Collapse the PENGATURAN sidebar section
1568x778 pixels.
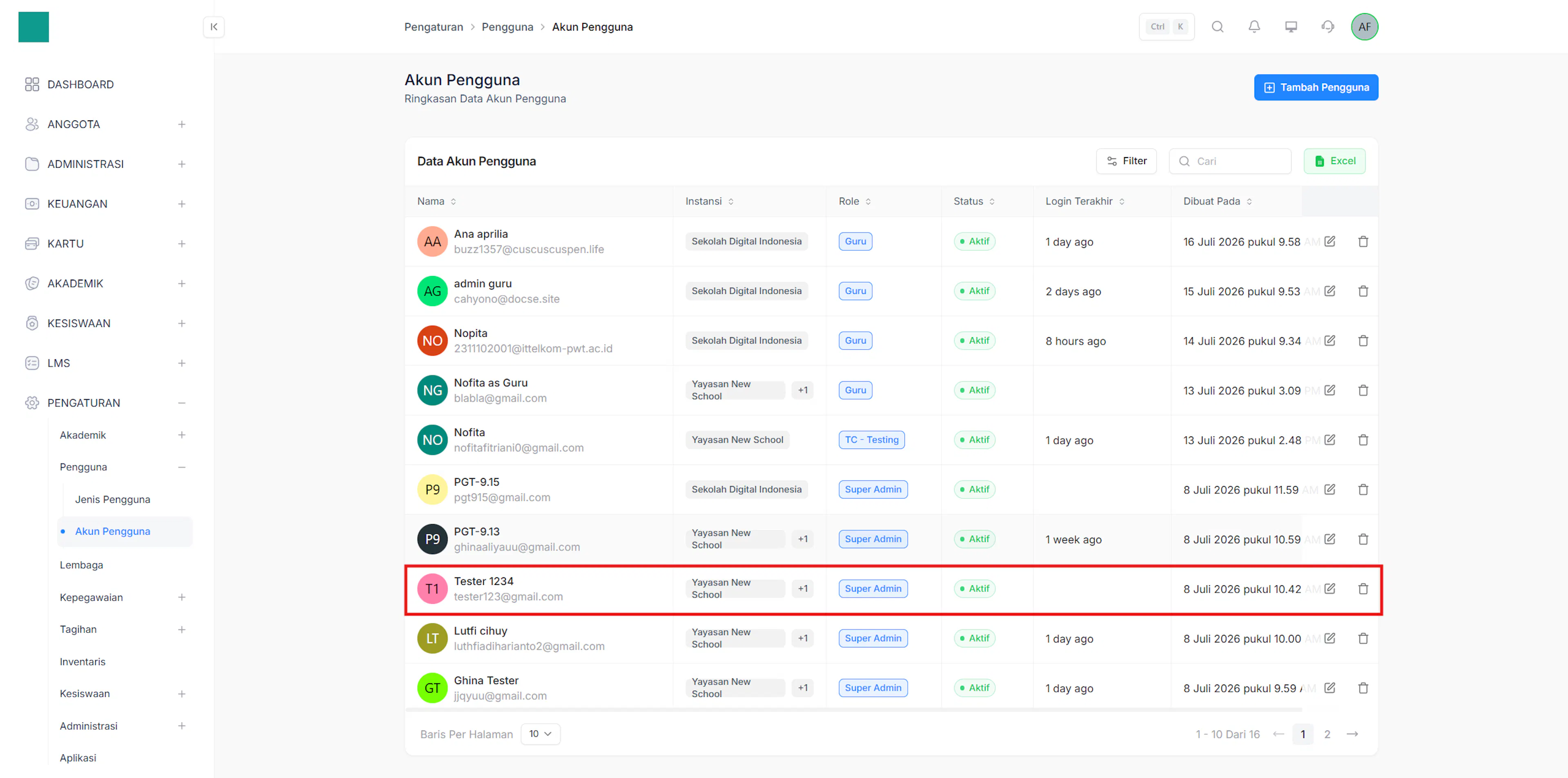pyautogui.click(x=181, y=403)
